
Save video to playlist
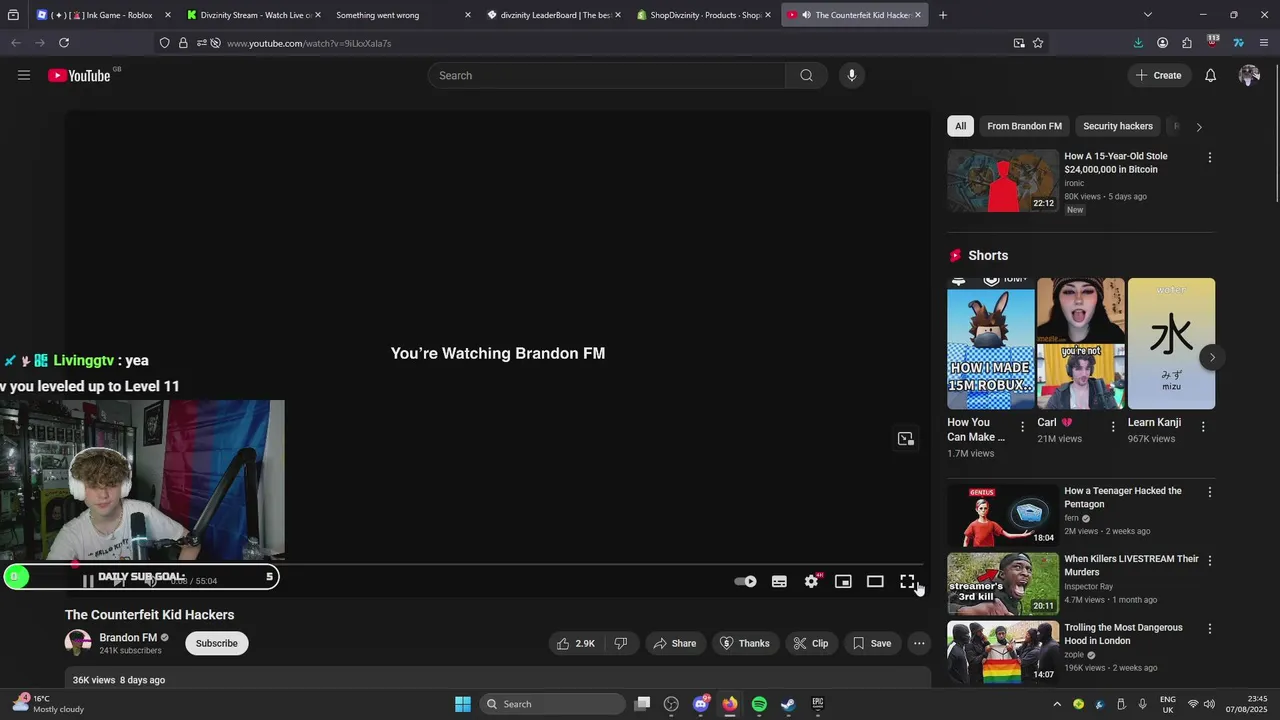(x=871, y=643)
